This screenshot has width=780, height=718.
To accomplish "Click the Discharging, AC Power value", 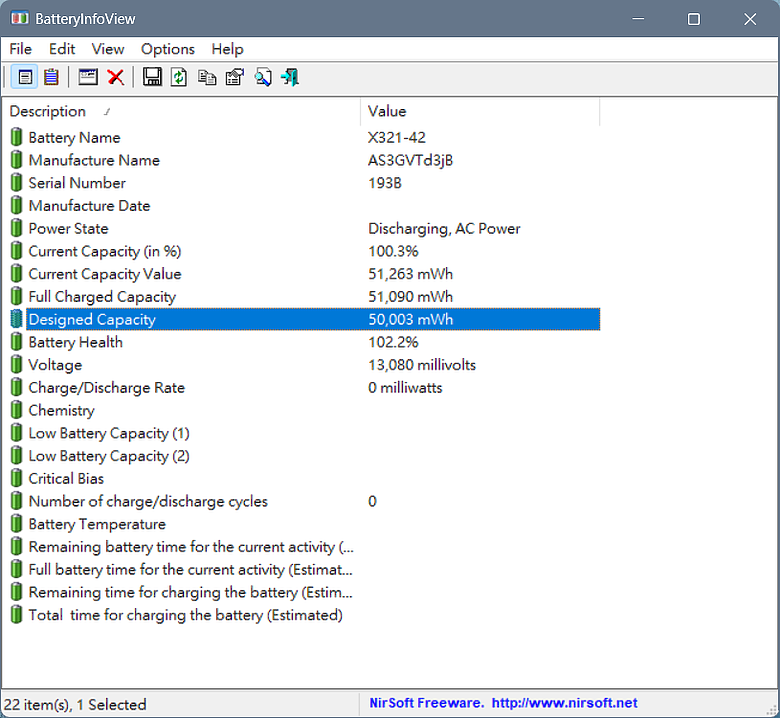I will click(x=444, y=228).
